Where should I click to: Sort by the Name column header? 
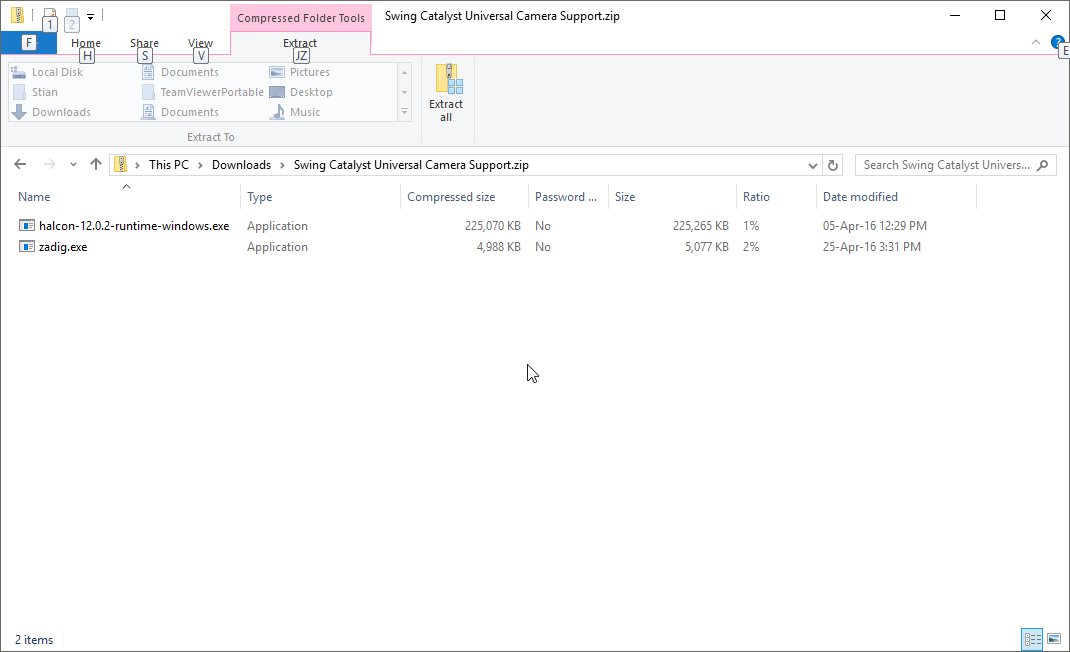[34, 197]
